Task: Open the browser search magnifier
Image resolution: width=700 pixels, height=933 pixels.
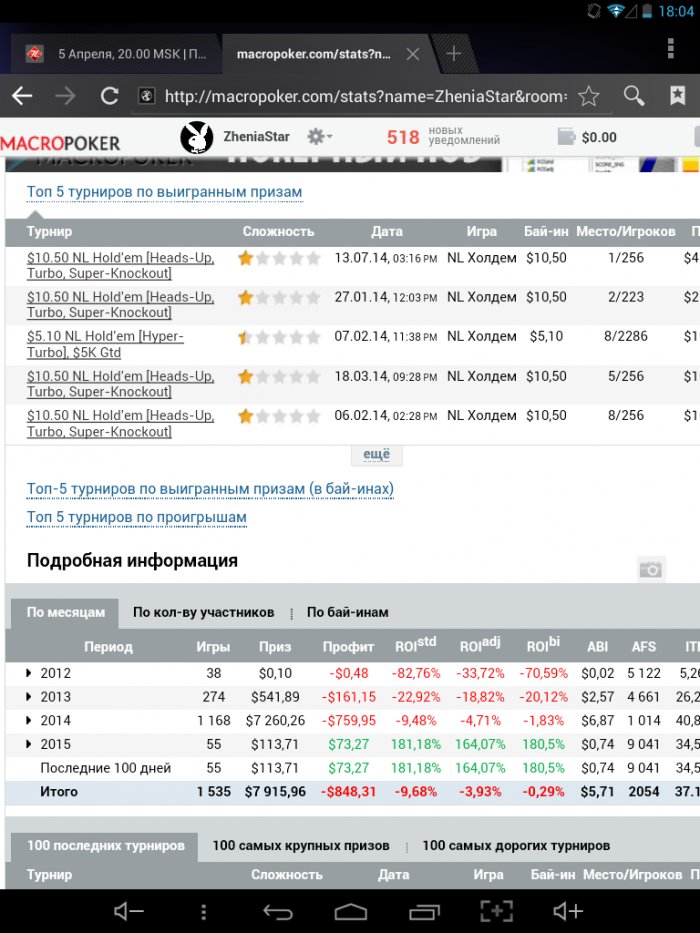Action: [x=634, y=96]
